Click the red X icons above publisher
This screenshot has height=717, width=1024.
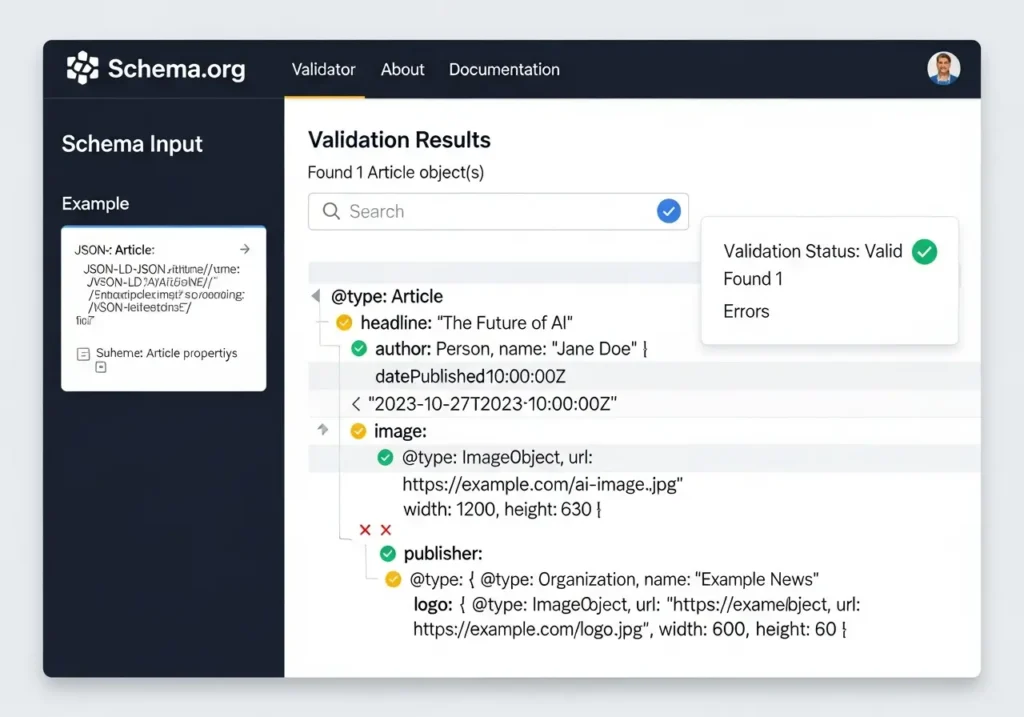click(x=377, y=529)
